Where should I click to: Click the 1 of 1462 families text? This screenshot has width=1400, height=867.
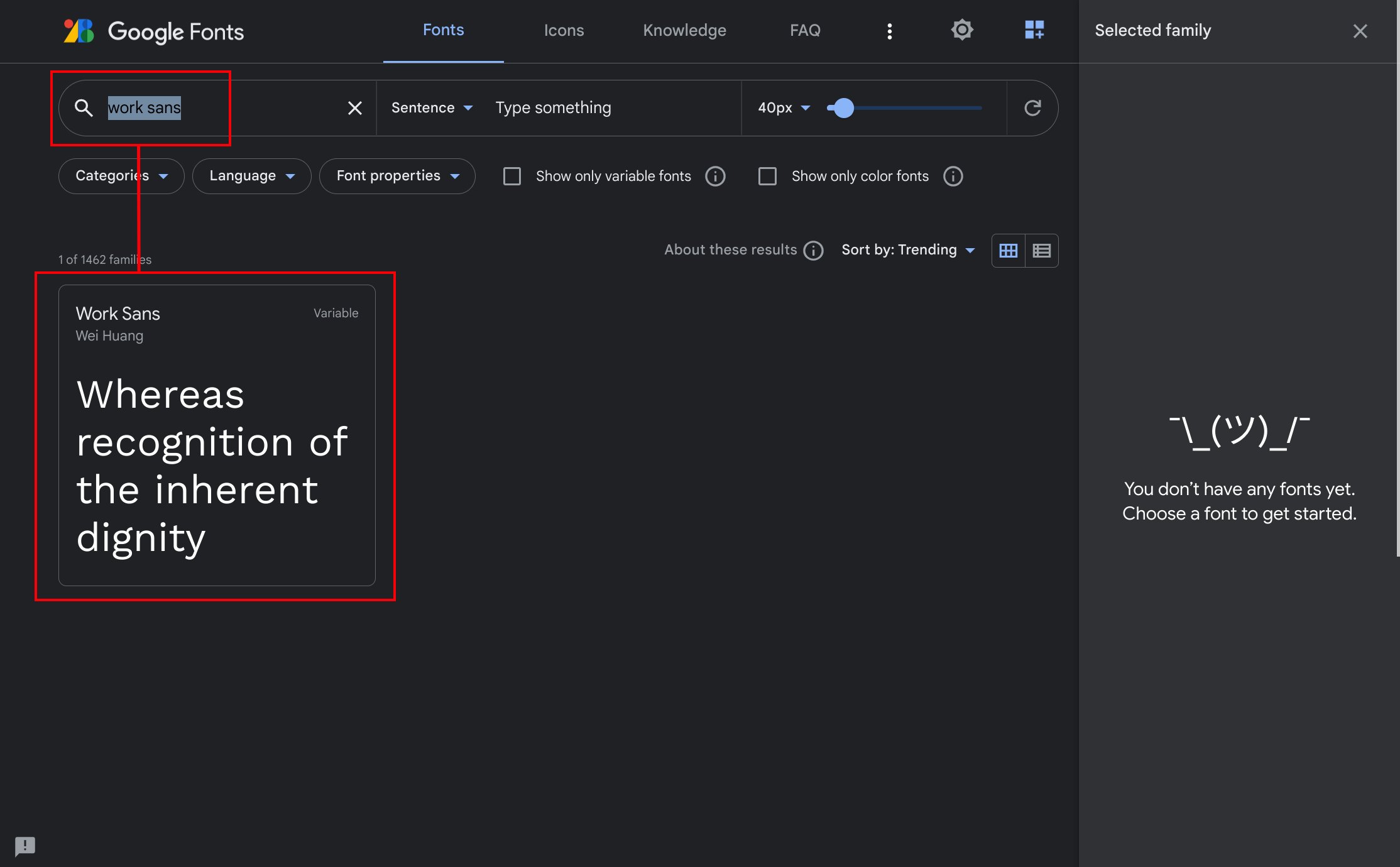pos(105,259)
